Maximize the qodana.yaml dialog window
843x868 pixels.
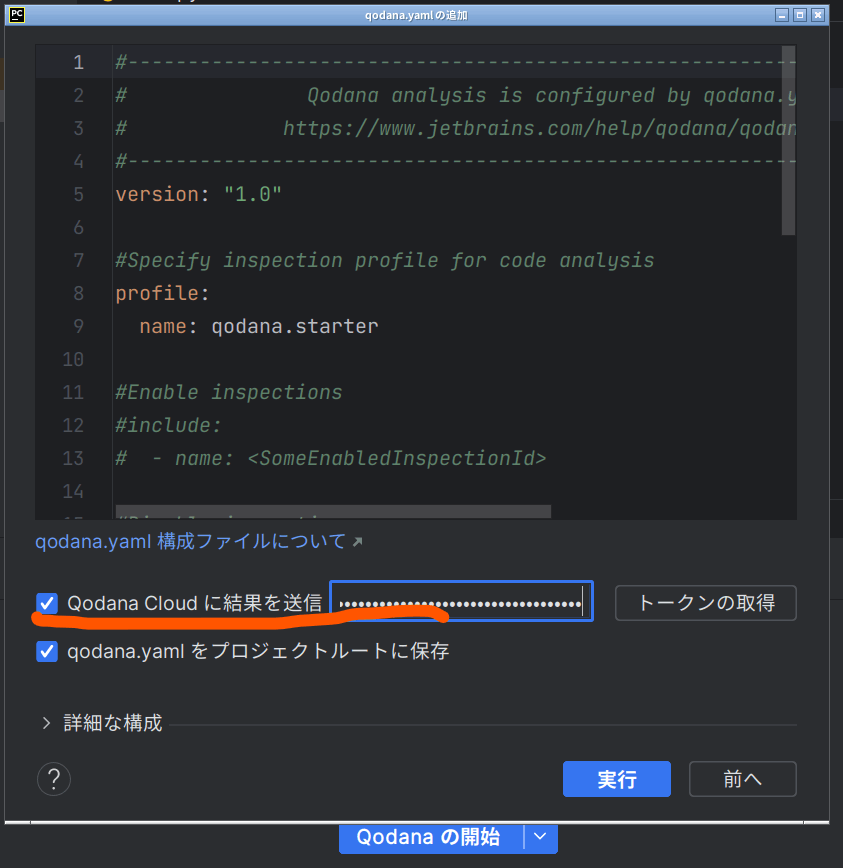[x=800, y=16]
